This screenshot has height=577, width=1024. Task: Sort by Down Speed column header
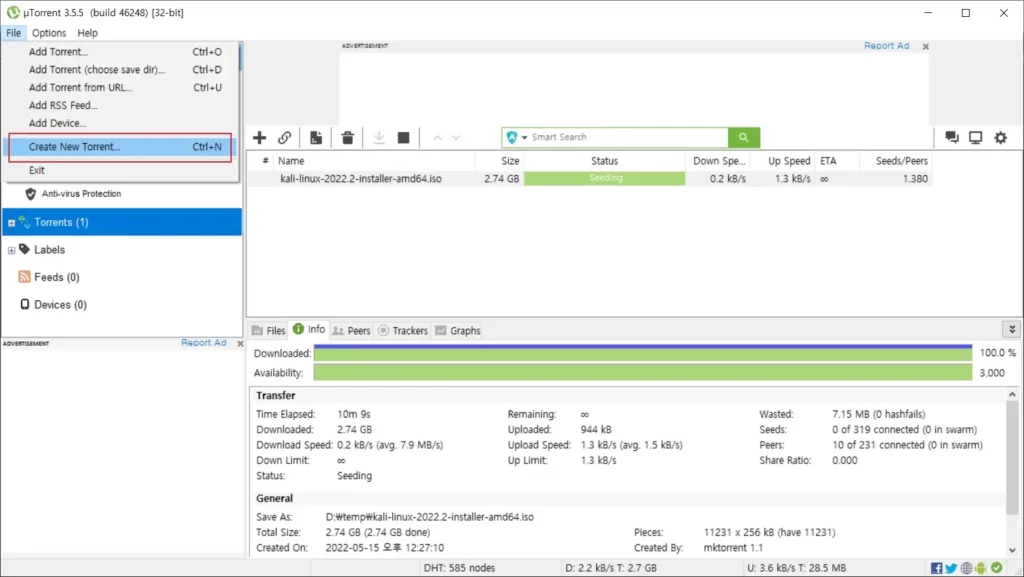click(718, 161)
